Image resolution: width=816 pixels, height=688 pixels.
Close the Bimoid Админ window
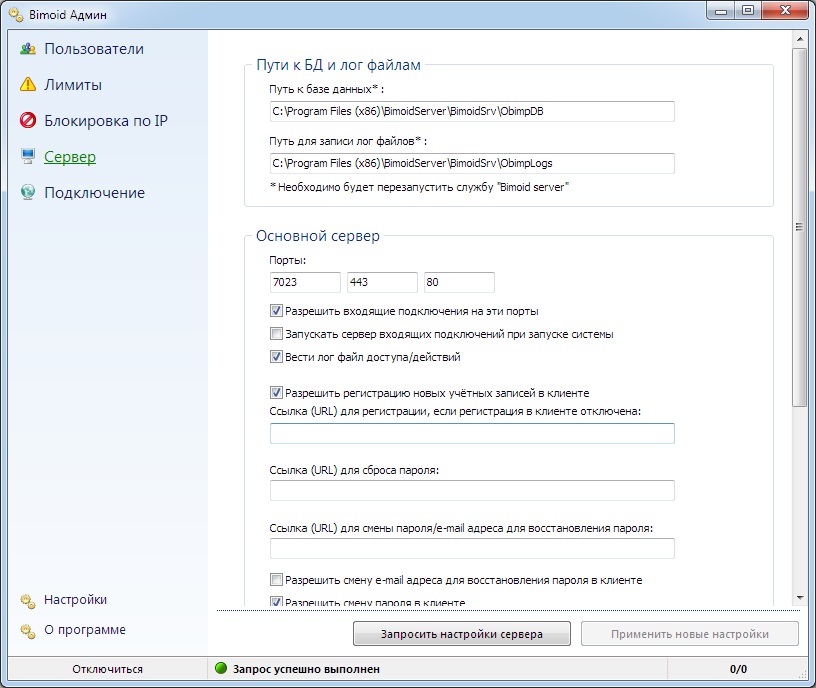(785, 11)
